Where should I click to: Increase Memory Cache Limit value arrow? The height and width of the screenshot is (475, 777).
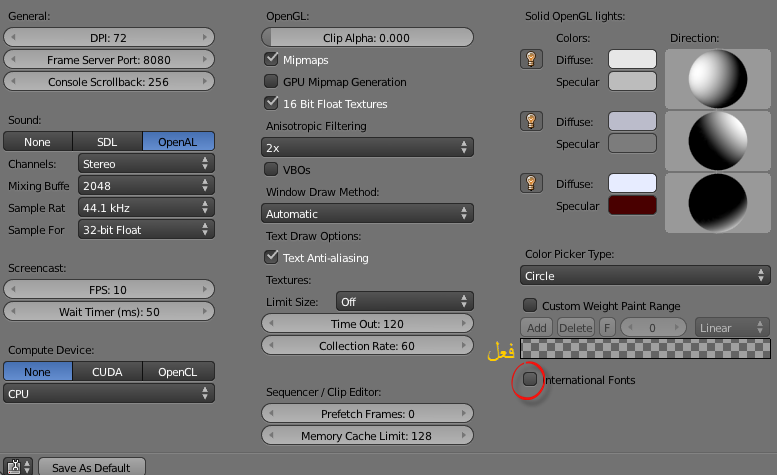click(x=464, y=435)
